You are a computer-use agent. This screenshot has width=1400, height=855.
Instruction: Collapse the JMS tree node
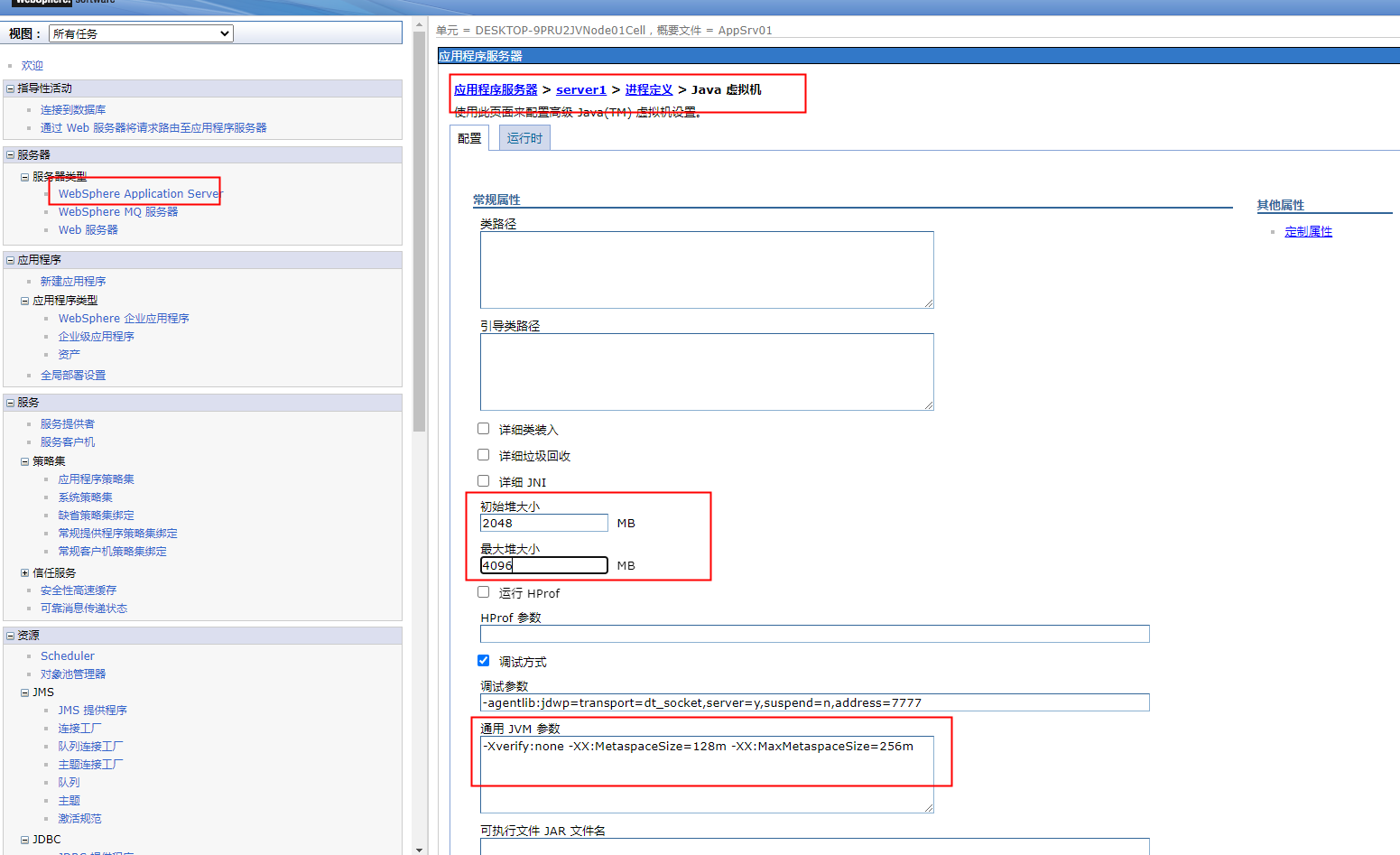point(25,692)
